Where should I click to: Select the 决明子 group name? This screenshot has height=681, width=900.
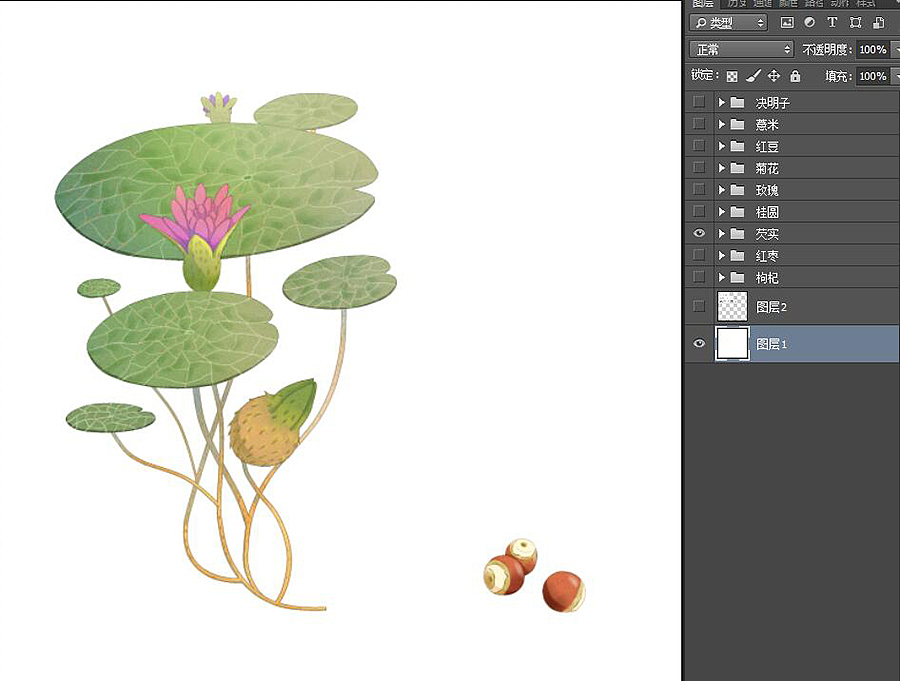pyautogui.click(x=773, y=103)
